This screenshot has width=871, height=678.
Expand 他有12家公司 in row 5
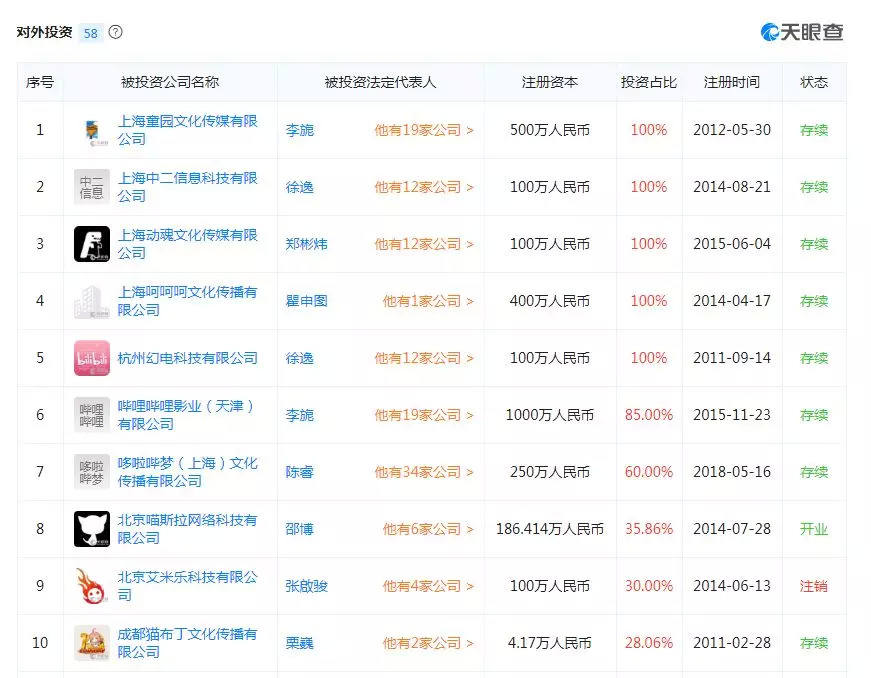(x=424, y=358)
